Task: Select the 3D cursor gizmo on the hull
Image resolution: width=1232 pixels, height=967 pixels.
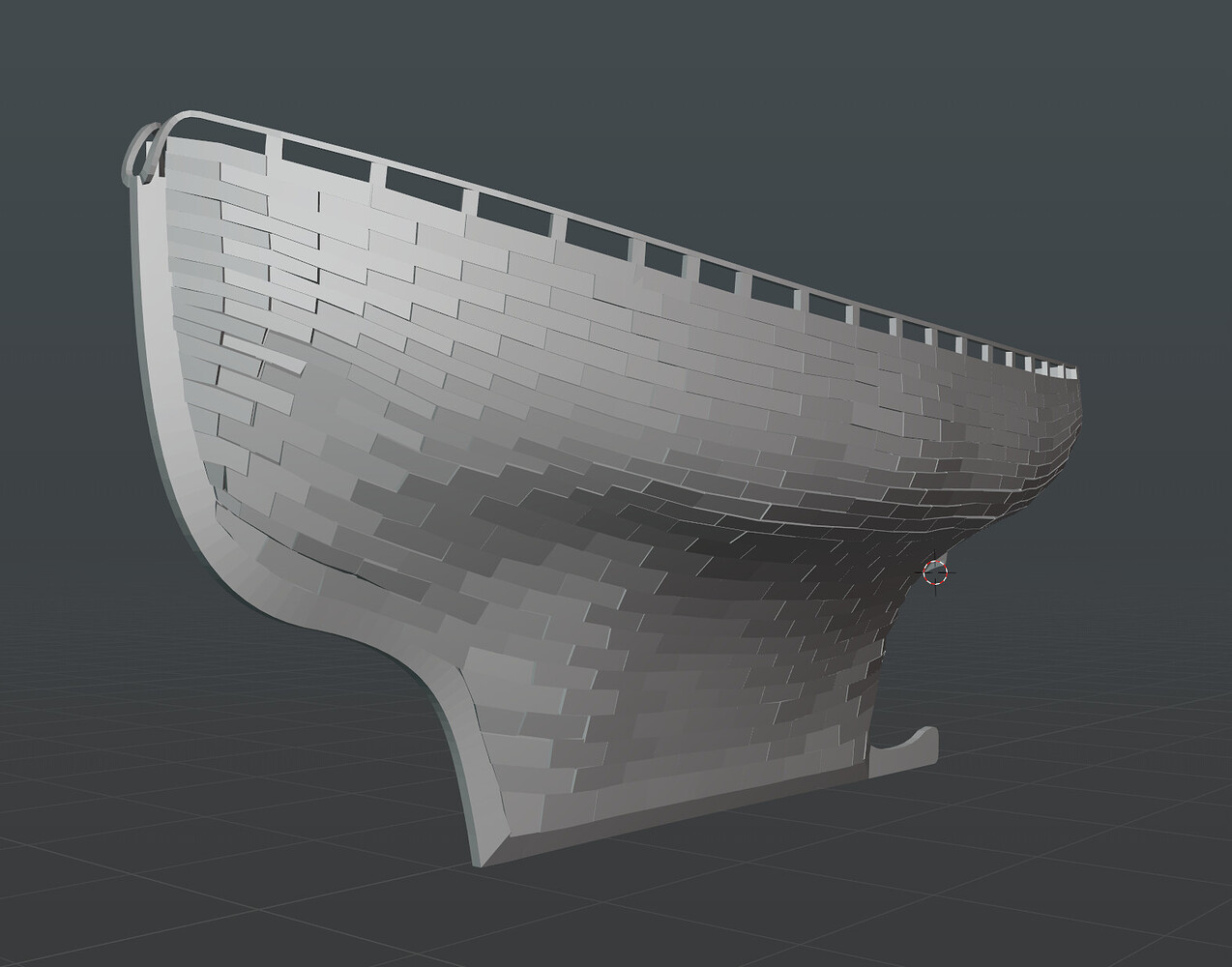Action: (935, 572)
